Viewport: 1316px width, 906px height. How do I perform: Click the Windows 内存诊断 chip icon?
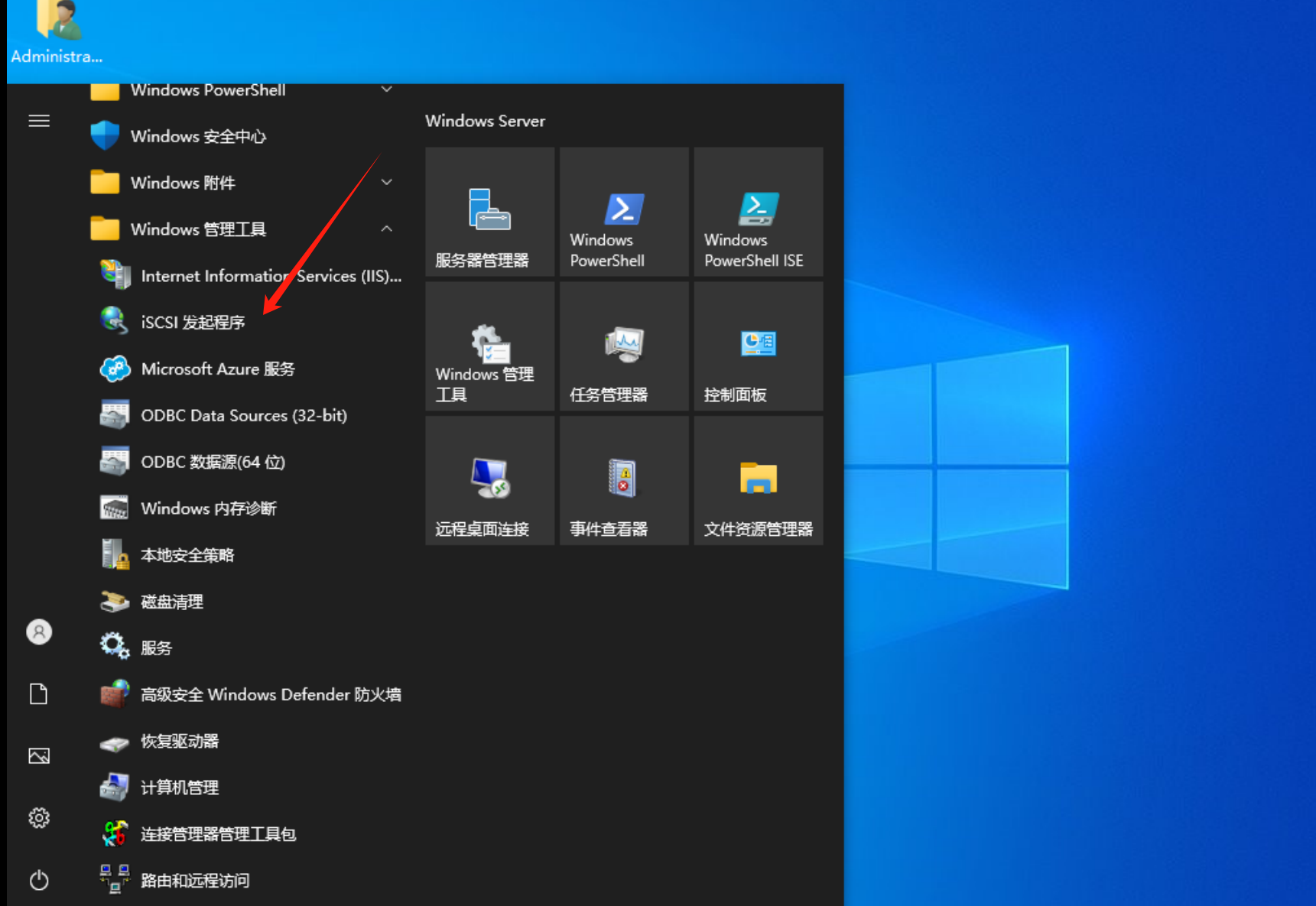tap(115, 508)
